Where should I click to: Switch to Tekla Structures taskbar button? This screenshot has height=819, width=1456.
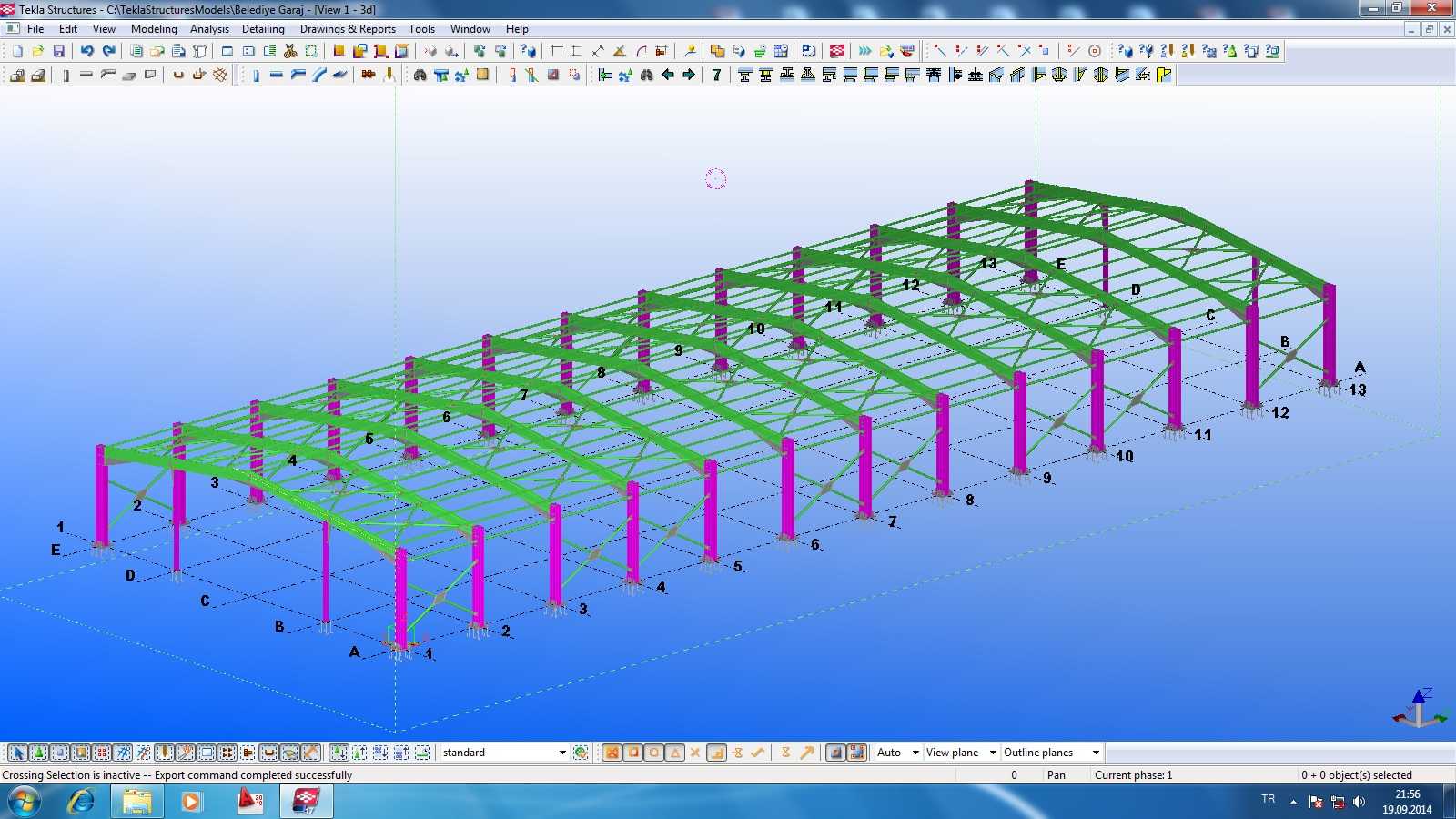click(x=307, y=802)
